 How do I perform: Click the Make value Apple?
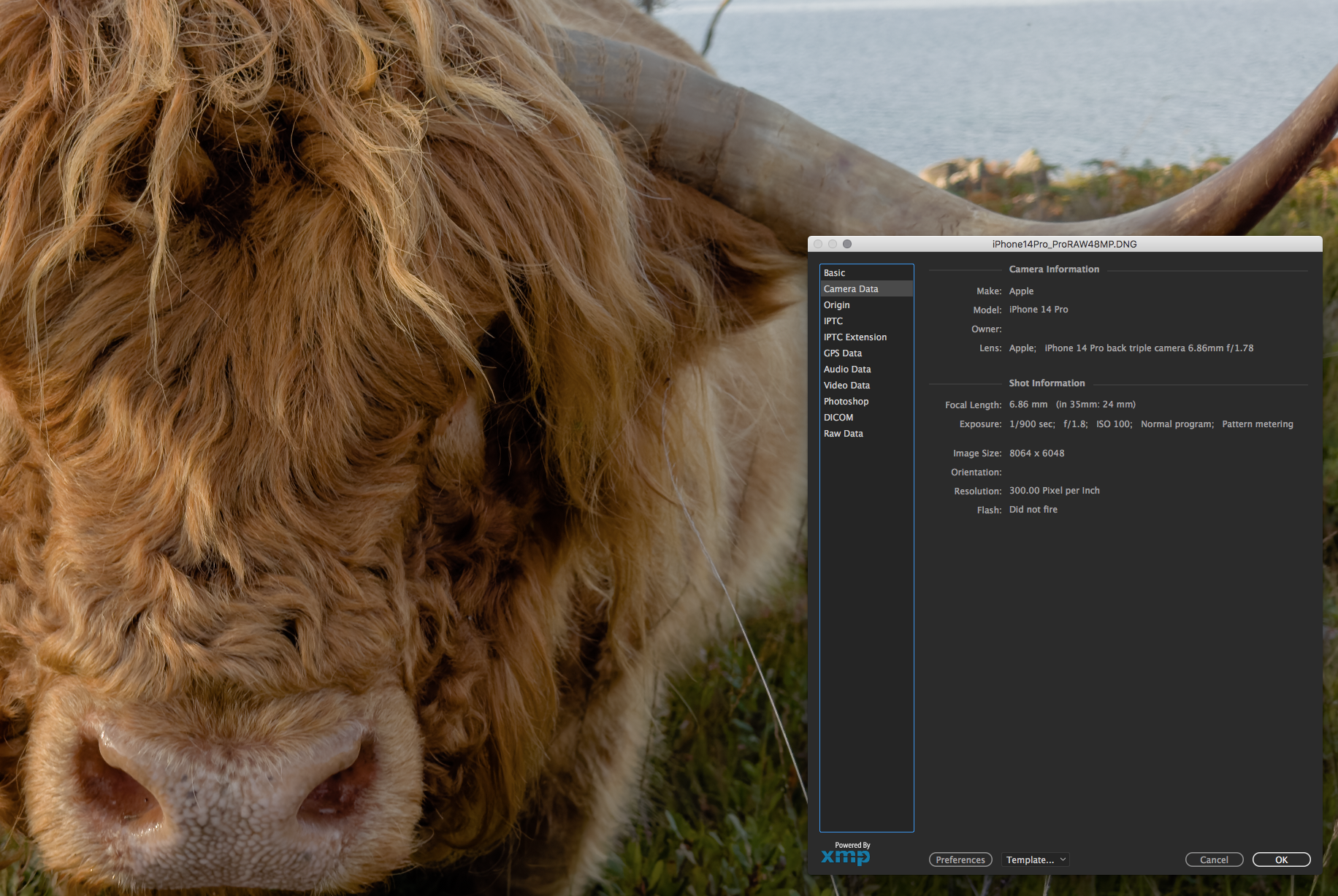tap(1021, 291)
